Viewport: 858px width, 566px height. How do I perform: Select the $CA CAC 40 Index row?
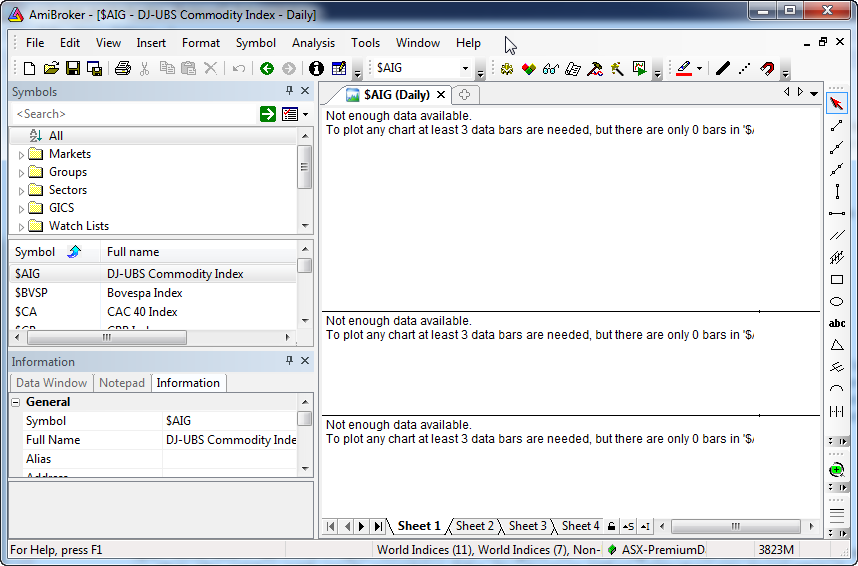point(153,311)
